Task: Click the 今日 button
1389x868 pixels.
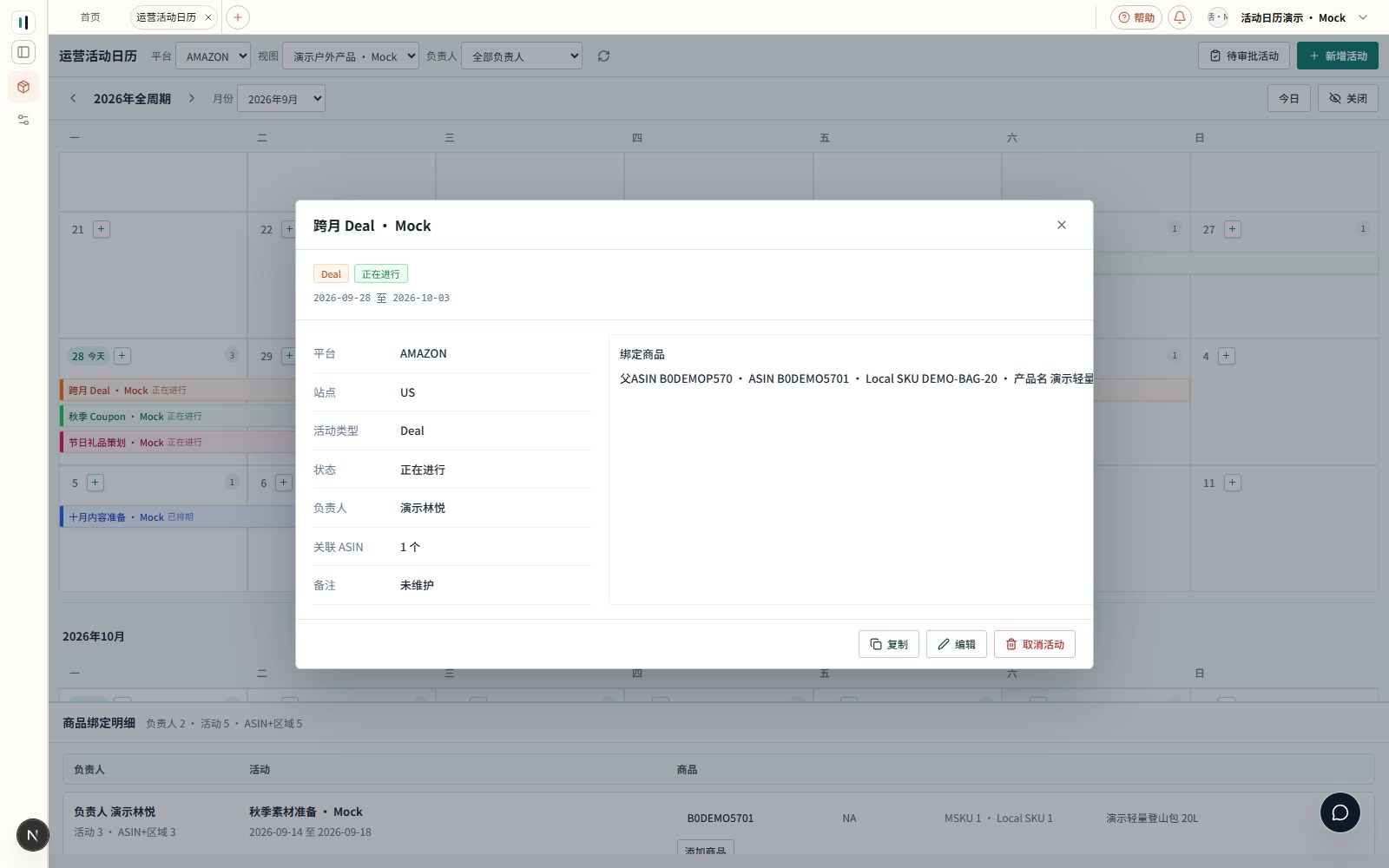Action: (1289, 98)
